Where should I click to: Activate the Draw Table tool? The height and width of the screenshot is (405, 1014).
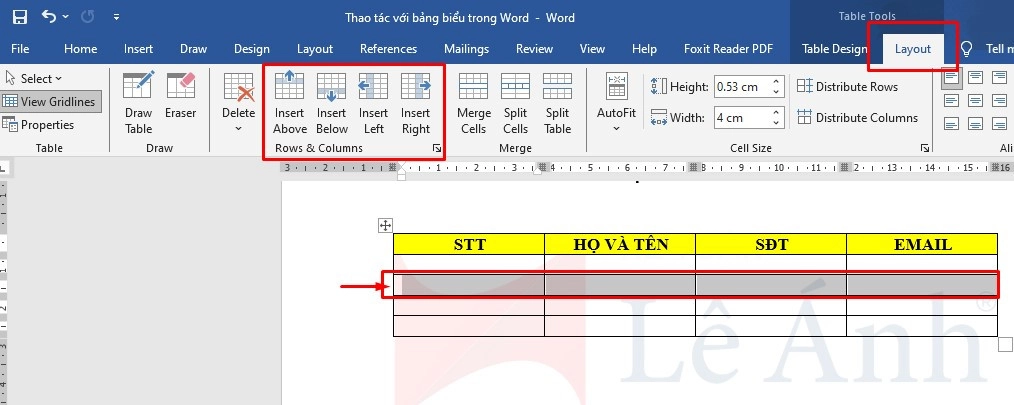pos(139,103)
